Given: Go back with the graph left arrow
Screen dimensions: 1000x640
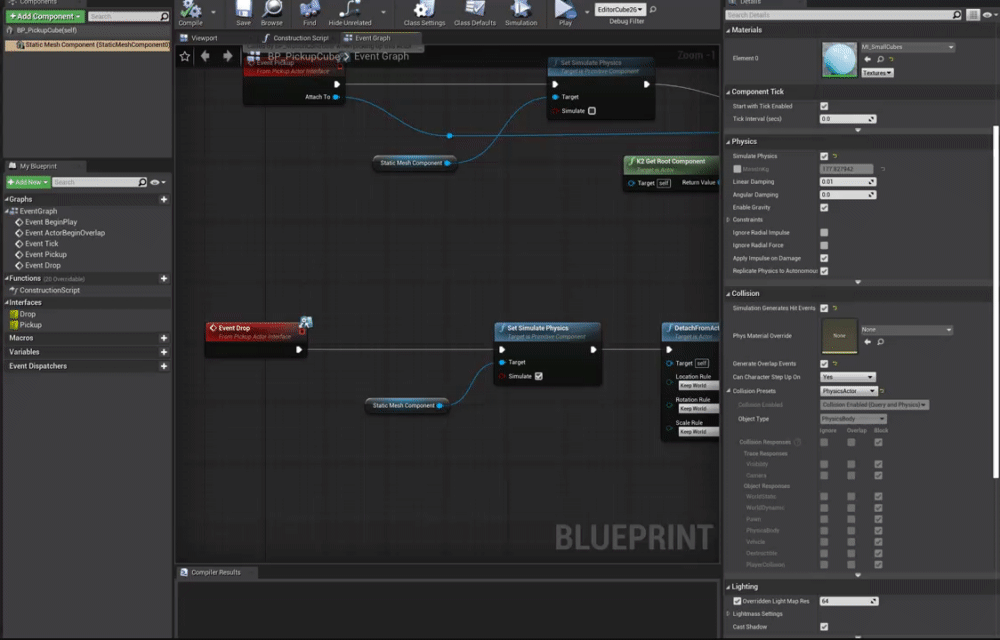Looking at the screenshot, I should pyautogui.click(x=205, y=56).
